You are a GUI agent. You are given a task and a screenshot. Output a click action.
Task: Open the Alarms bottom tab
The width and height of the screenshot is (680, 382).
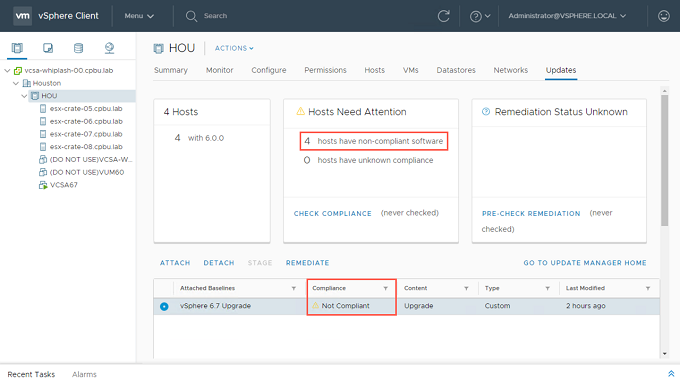(84, 374)
